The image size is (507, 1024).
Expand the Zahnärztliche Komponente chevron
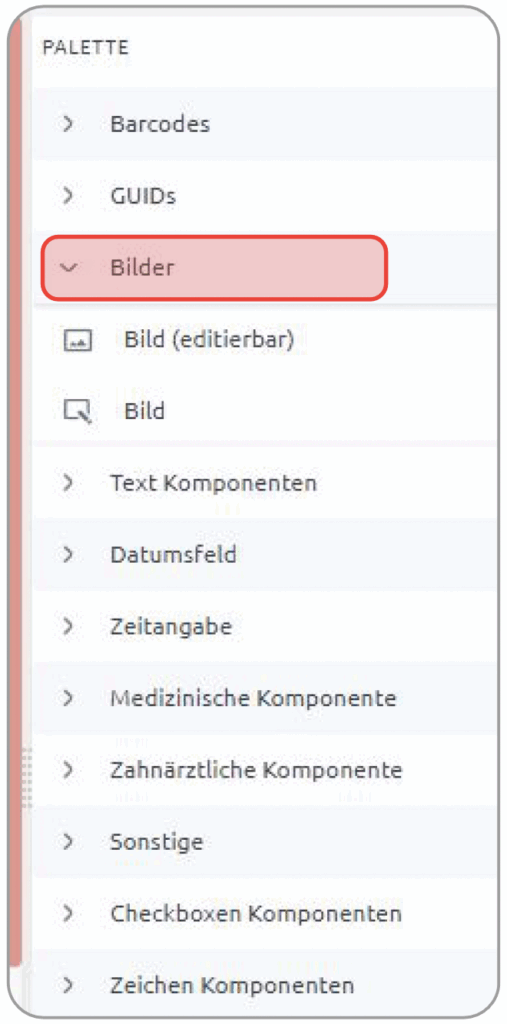click(x=67, y=771)
